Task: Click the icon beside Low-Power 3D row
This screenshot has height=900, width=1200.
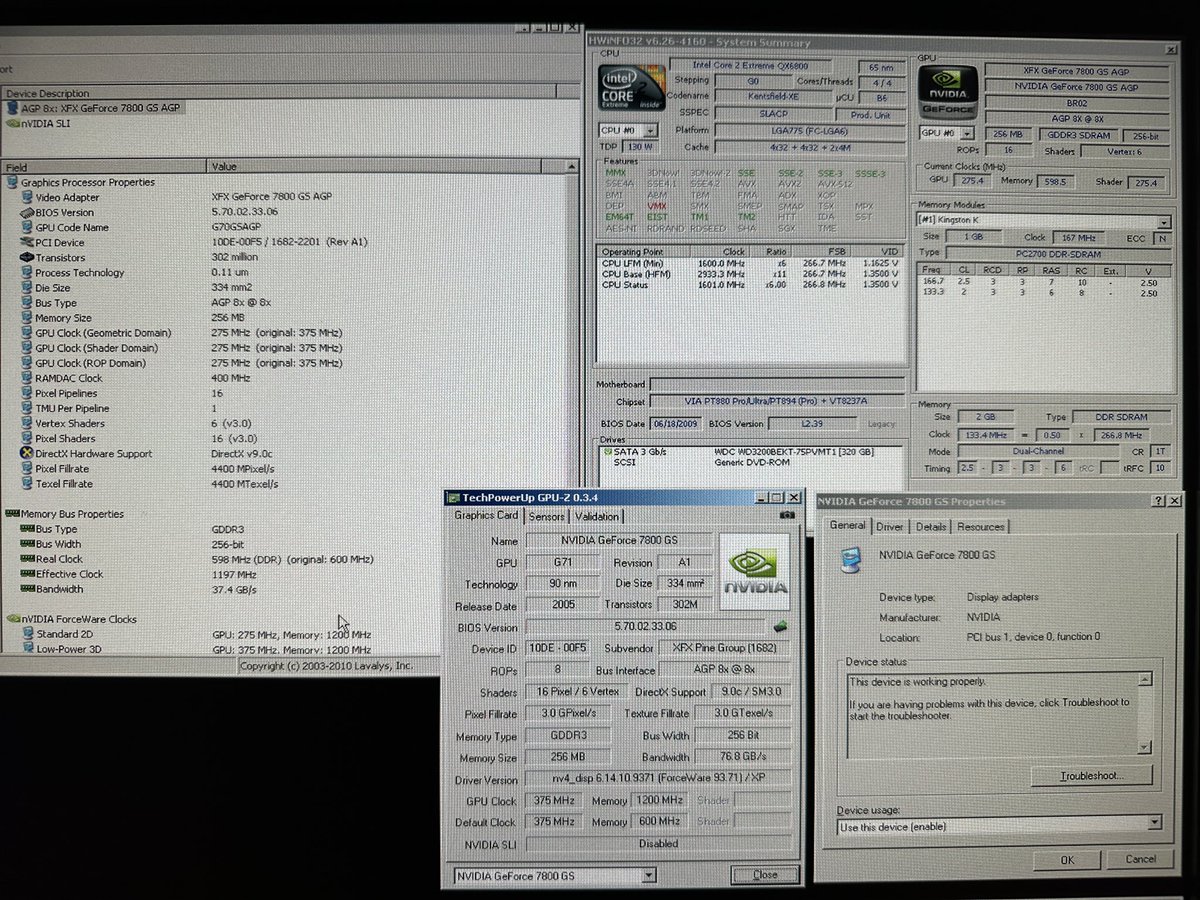Action: pos(27,649)
